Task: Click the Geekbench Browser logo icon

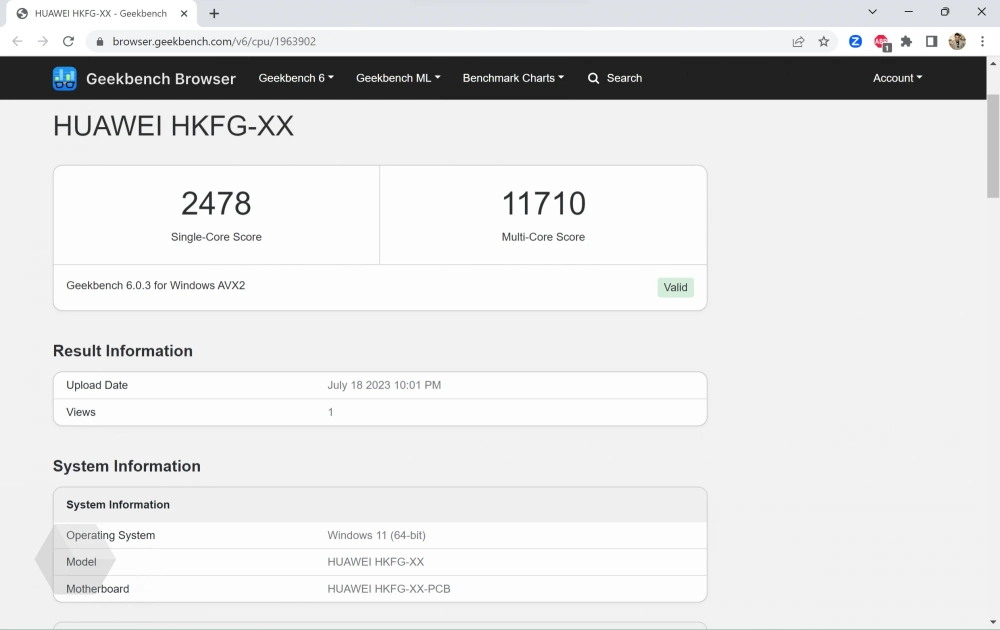Action: tap(64, 78)
